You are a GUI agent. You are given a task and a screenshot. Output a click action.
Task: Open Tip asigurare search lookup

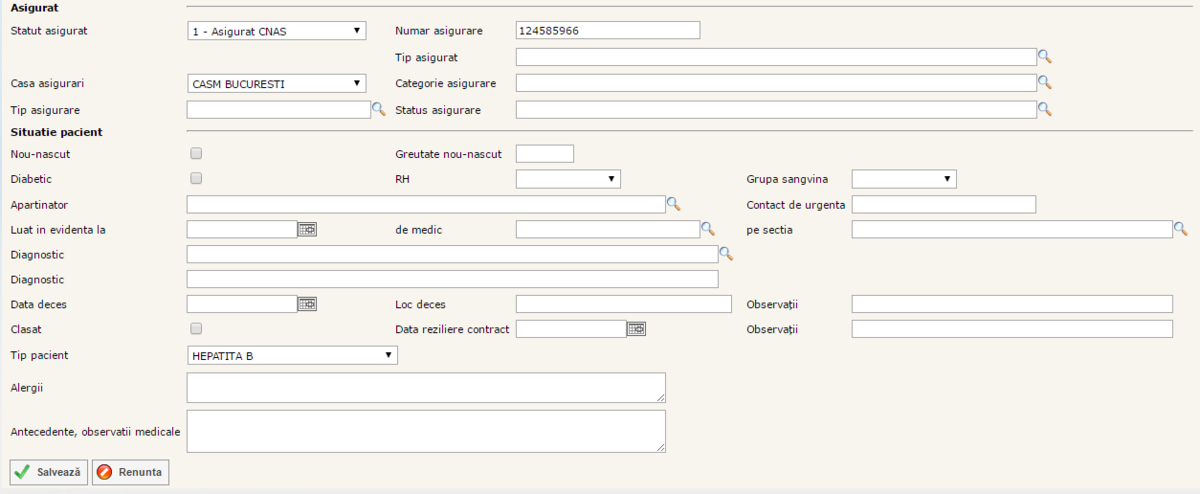(379, 109)
